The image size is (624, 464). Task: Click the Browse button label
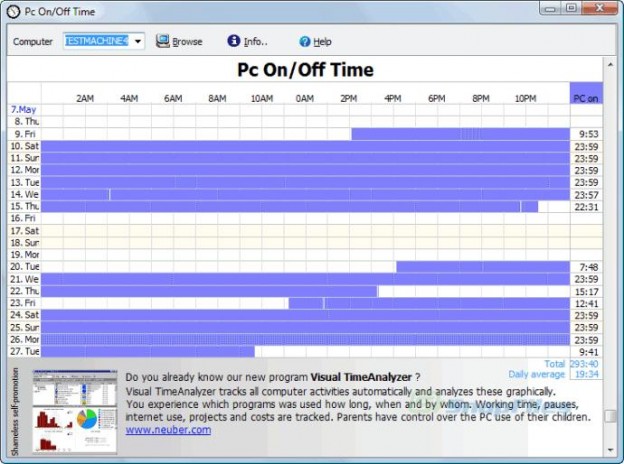coord(187,41)
